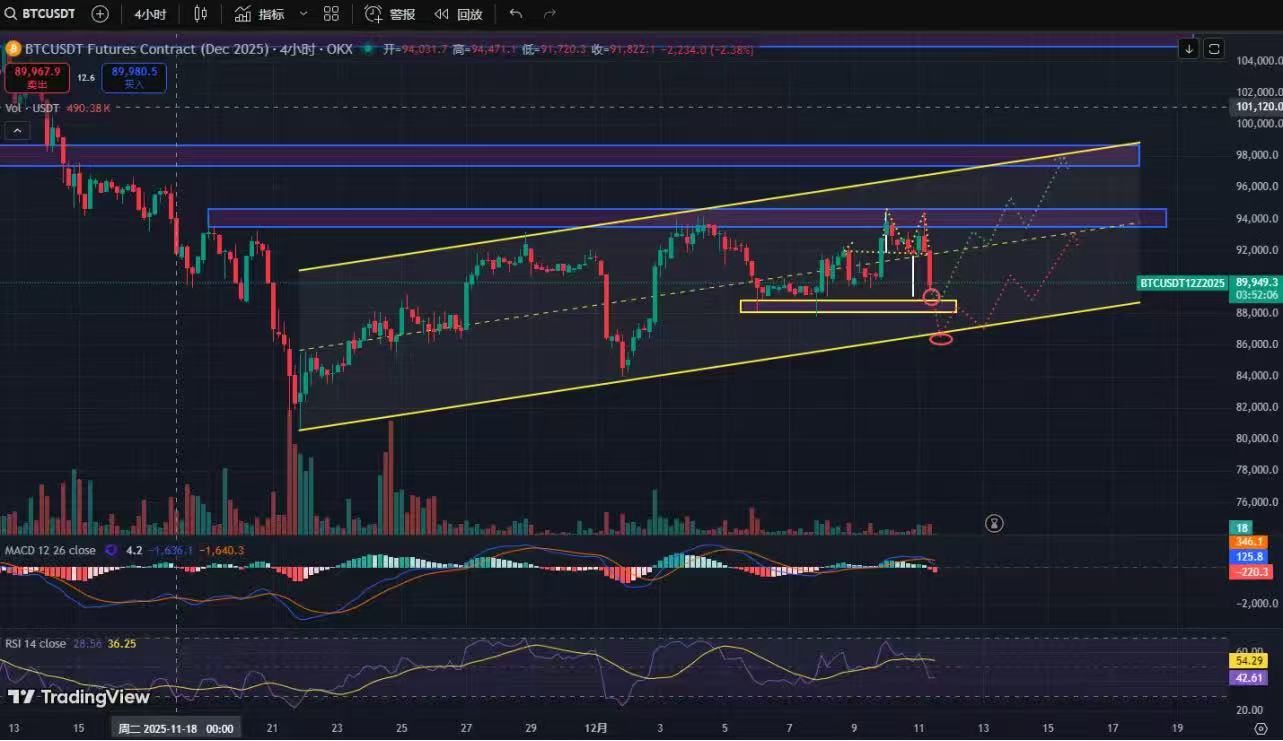Open the candlestick chart style picker

pyautogui.click(x=201, y=14)
